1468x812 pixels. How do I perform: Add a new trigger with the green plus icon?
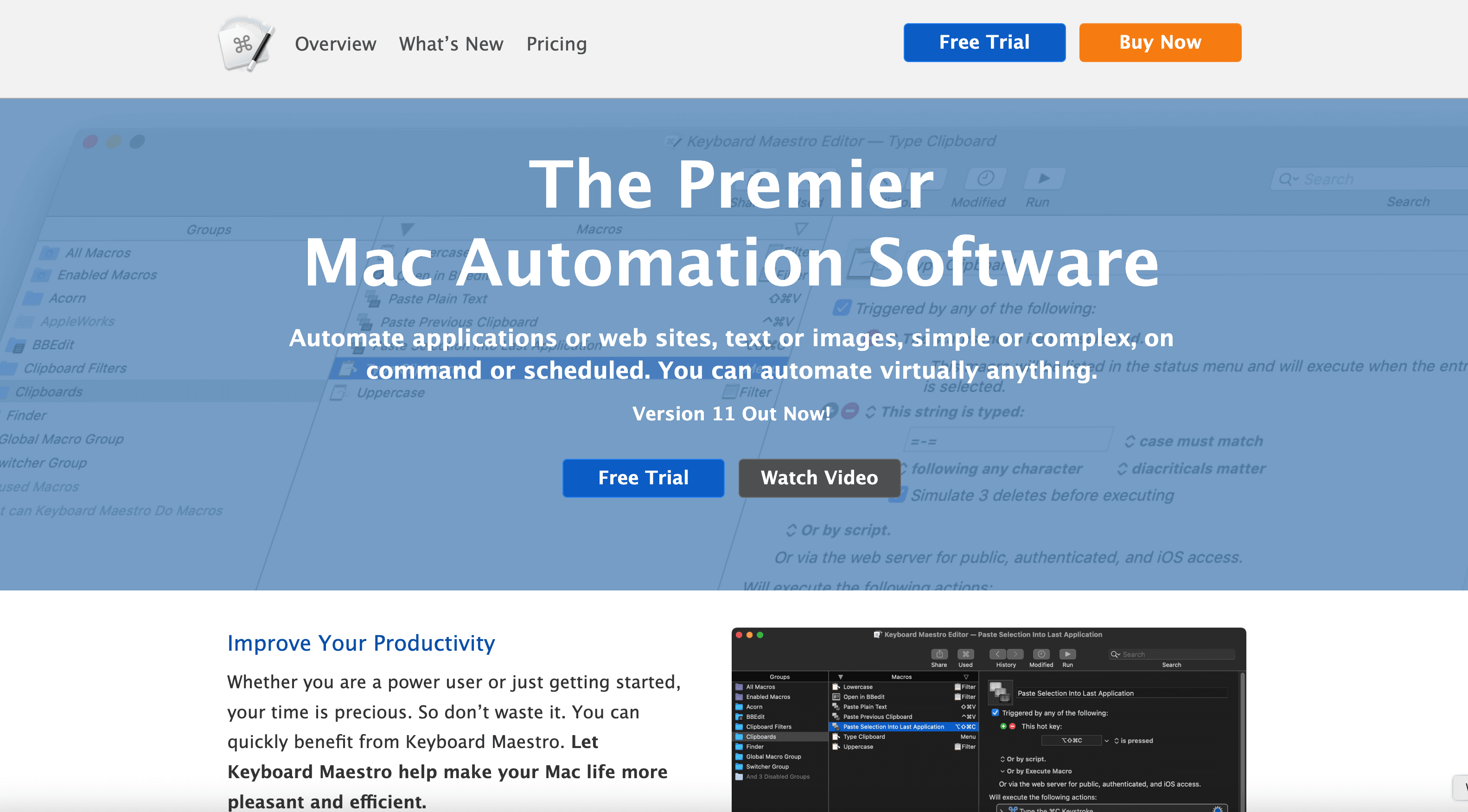click(1003, 727)
